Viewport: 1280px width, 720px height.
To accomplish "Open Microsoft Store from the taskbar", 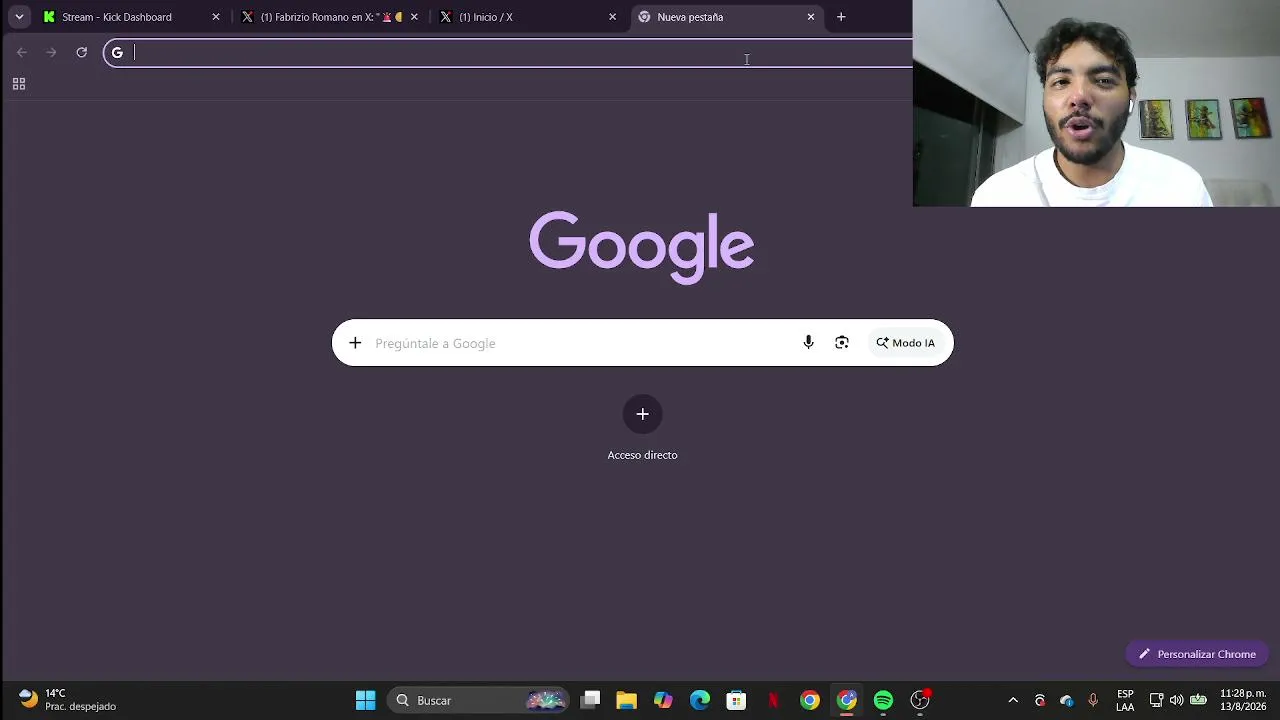I will point(736,700).
